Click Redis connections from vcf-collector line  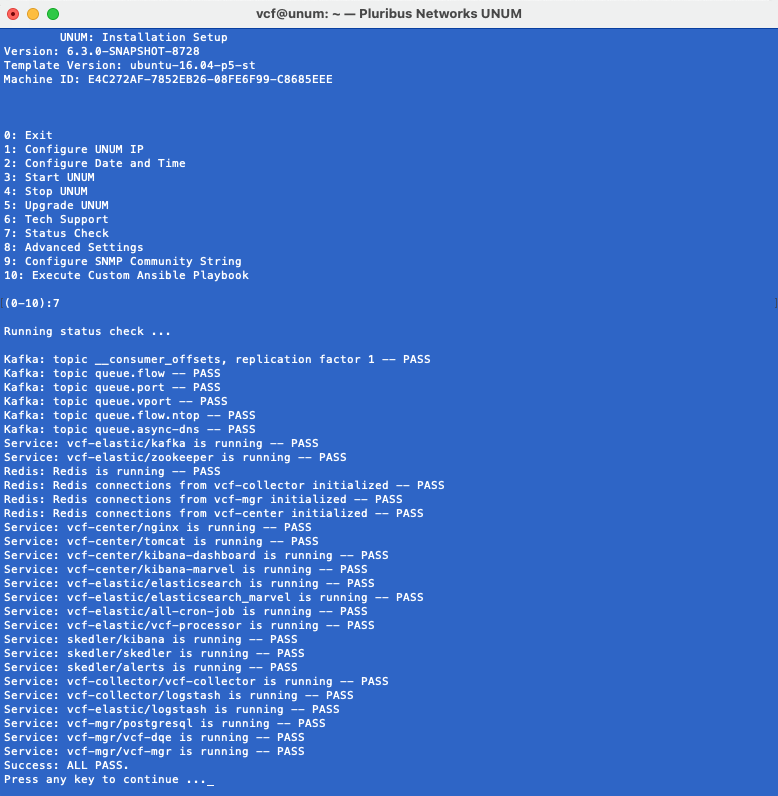pos(224,485)
